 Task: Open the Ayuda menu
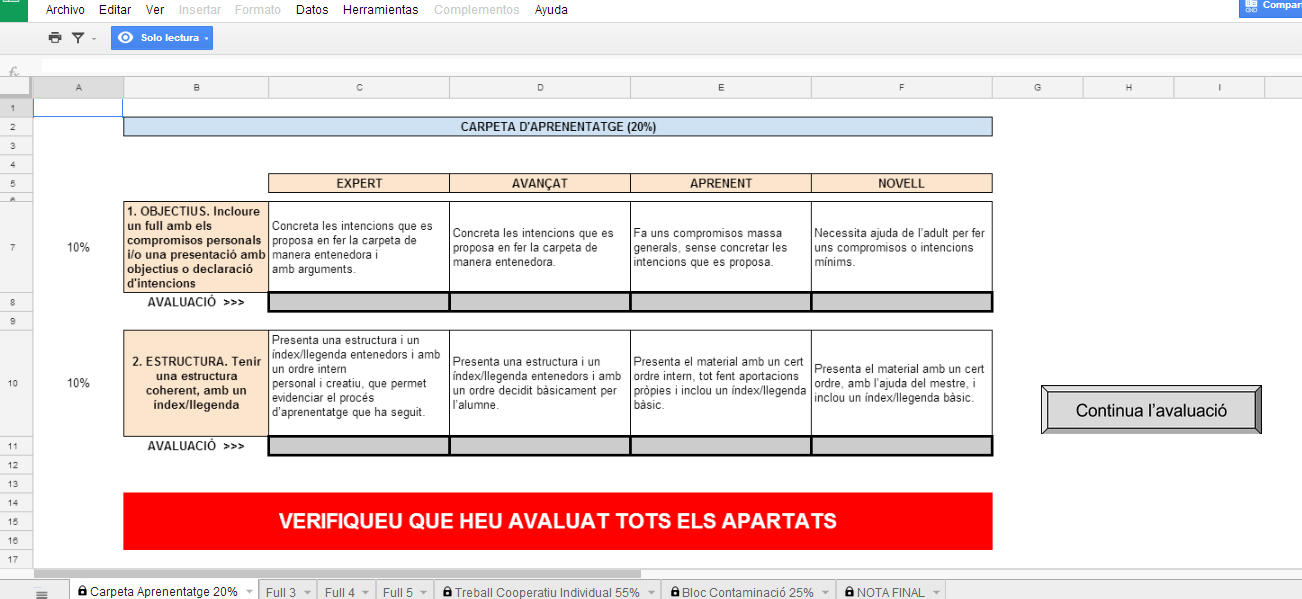coord(551,10)
